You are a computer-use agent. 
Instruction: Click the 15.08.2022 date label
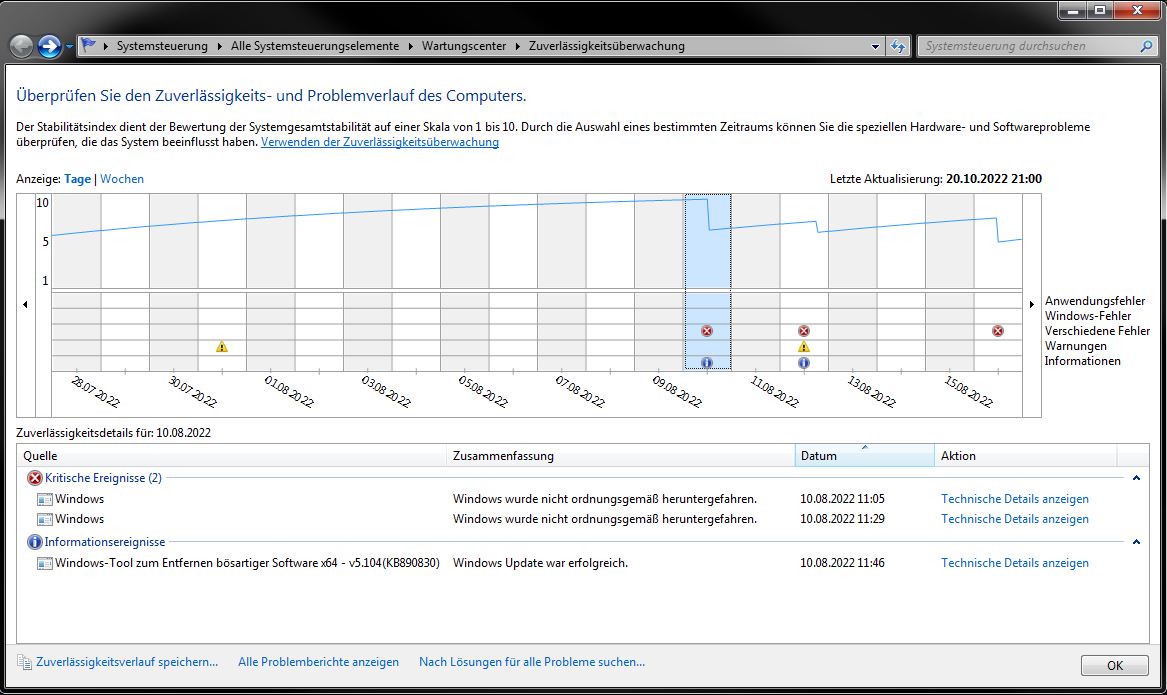(x=968, y=391)
